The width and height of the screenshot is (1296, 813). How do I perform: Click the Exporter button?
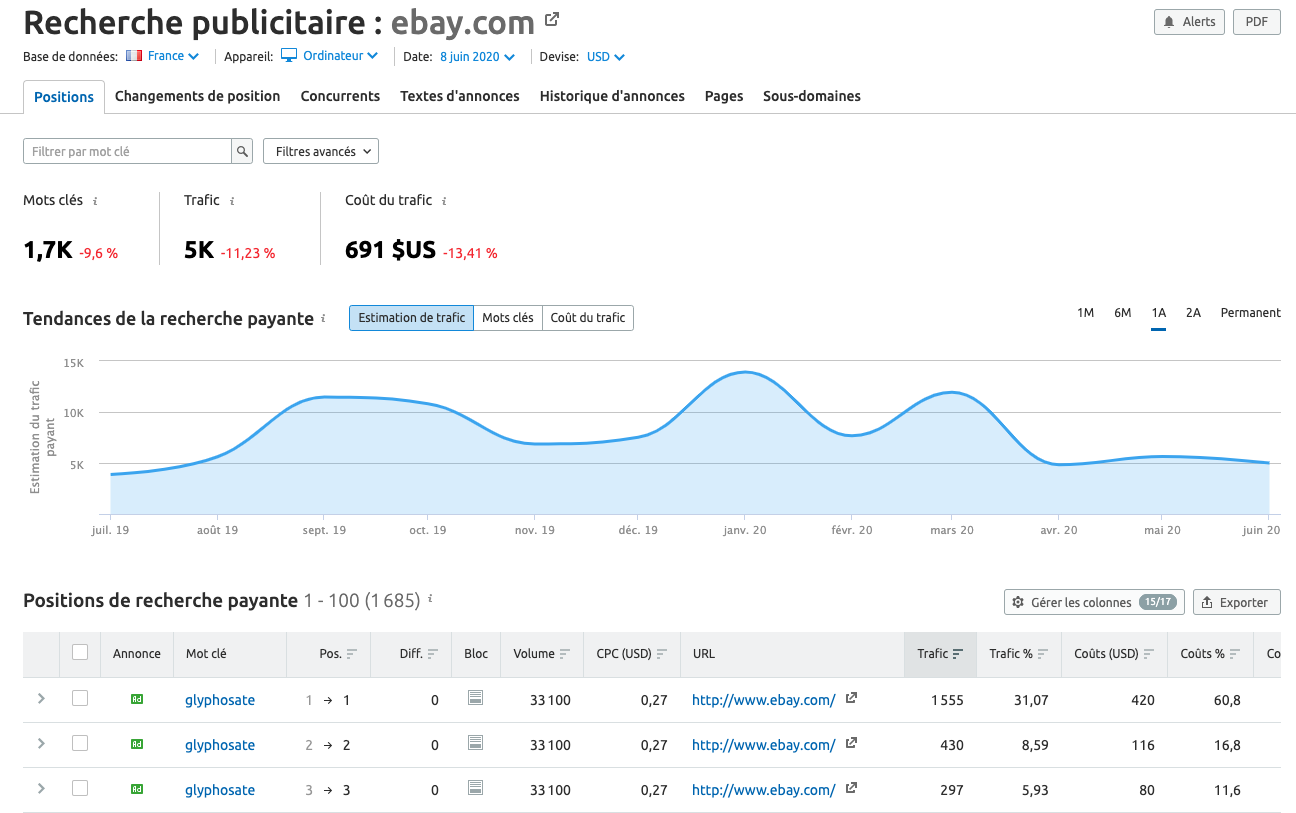(x=1237, y=602)
